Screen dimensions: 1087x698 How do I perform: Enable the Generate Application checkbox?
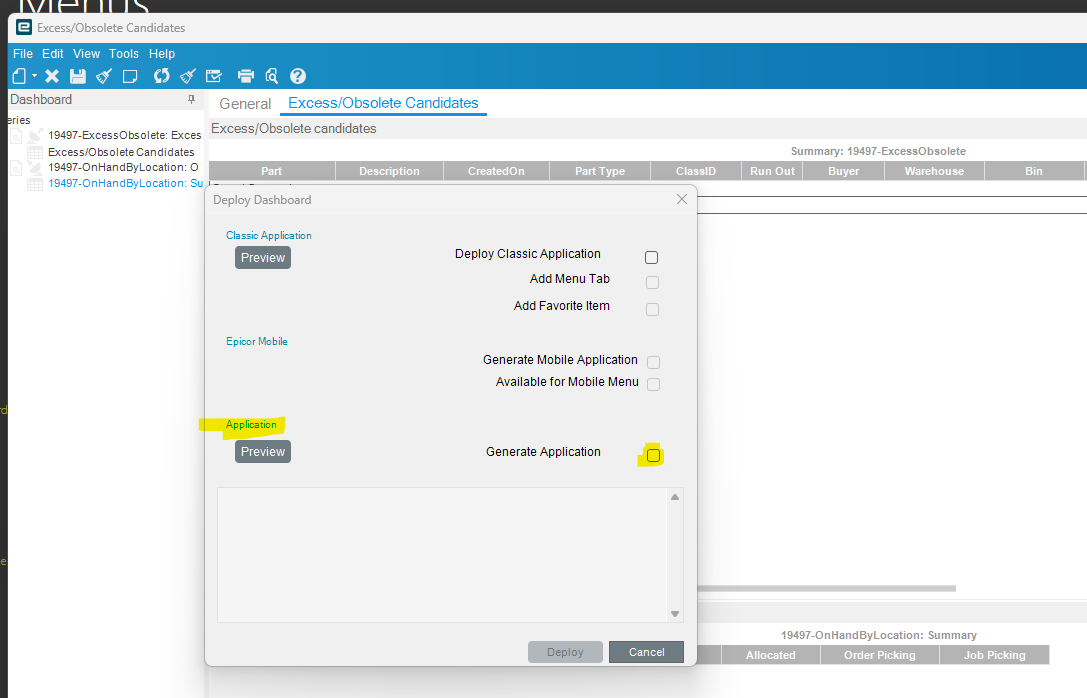[x=652, y=455]
